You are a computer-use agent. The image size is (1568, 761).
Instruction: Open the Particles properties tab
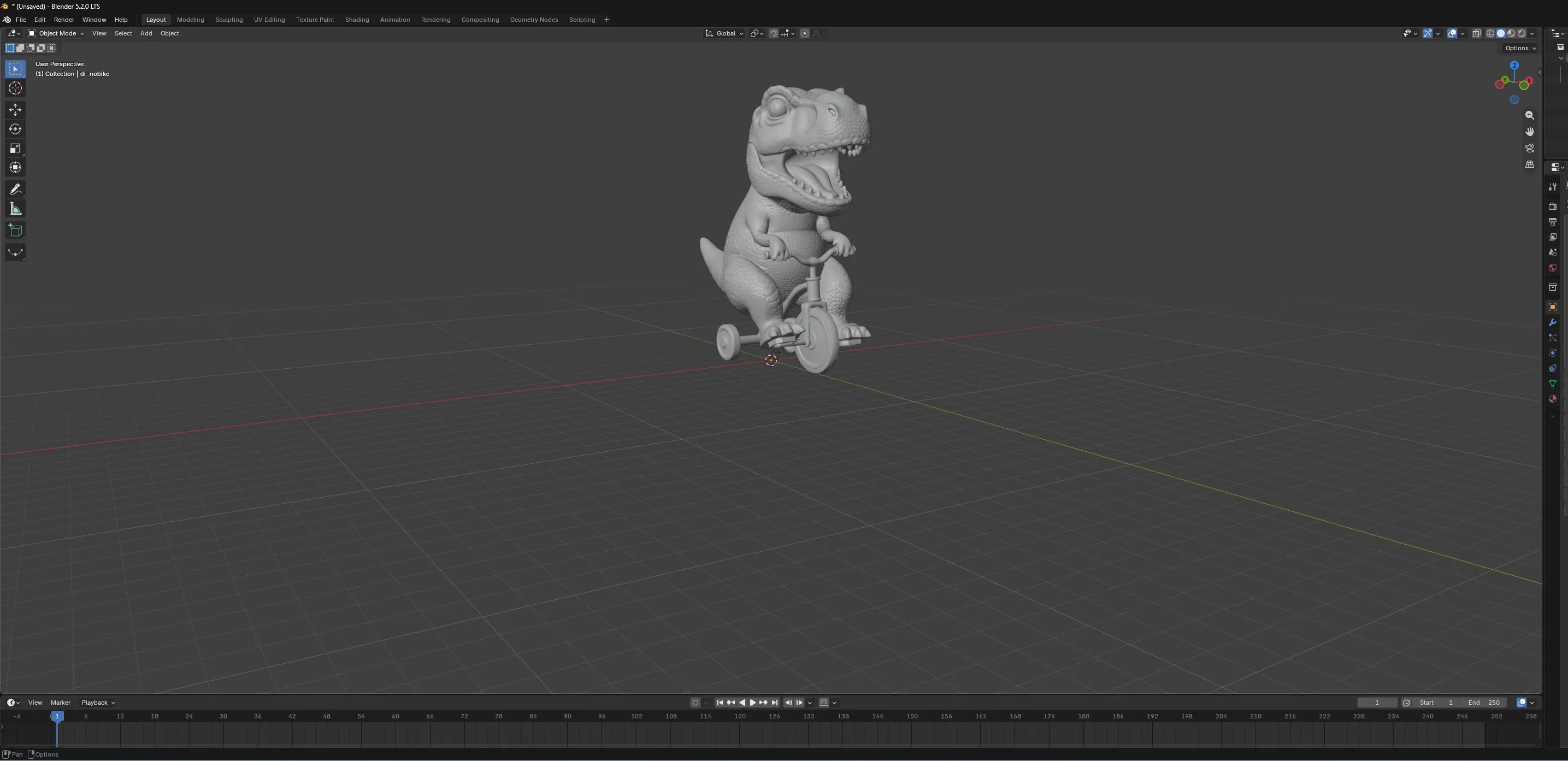point(1552,338)
